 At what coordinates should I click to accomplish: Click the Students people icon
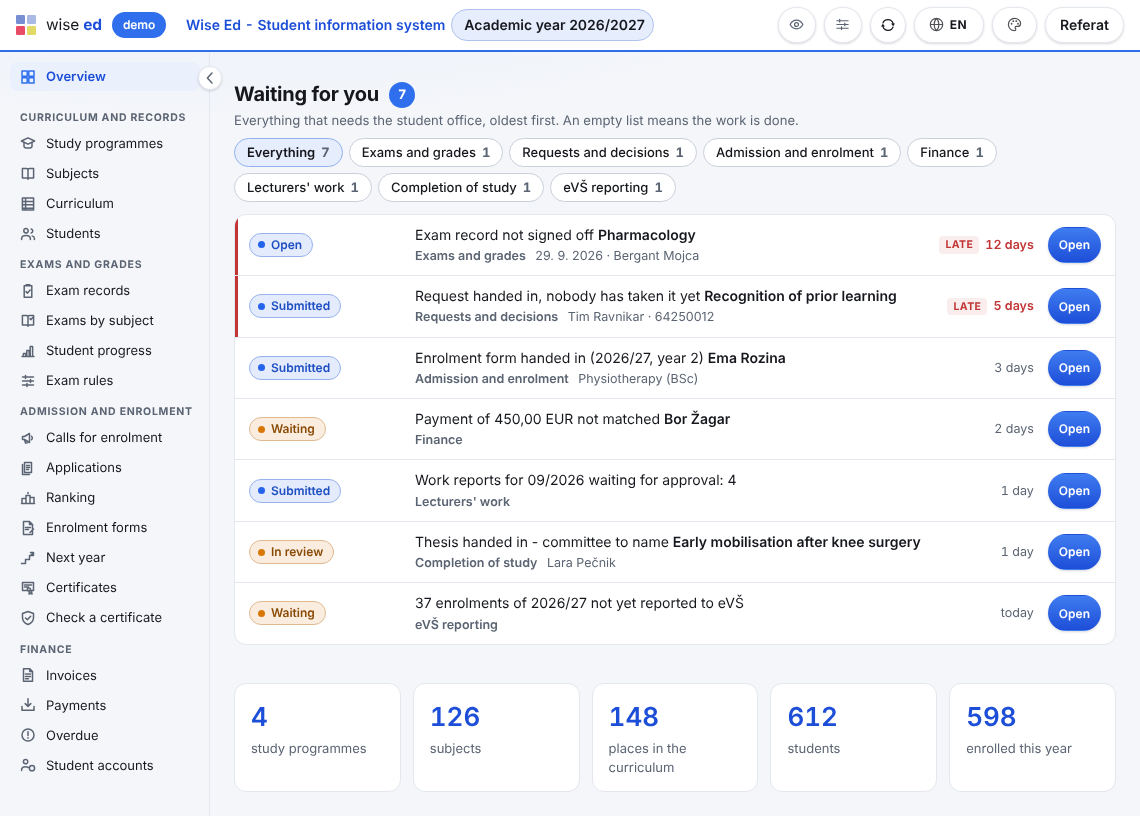coord(28,233)
